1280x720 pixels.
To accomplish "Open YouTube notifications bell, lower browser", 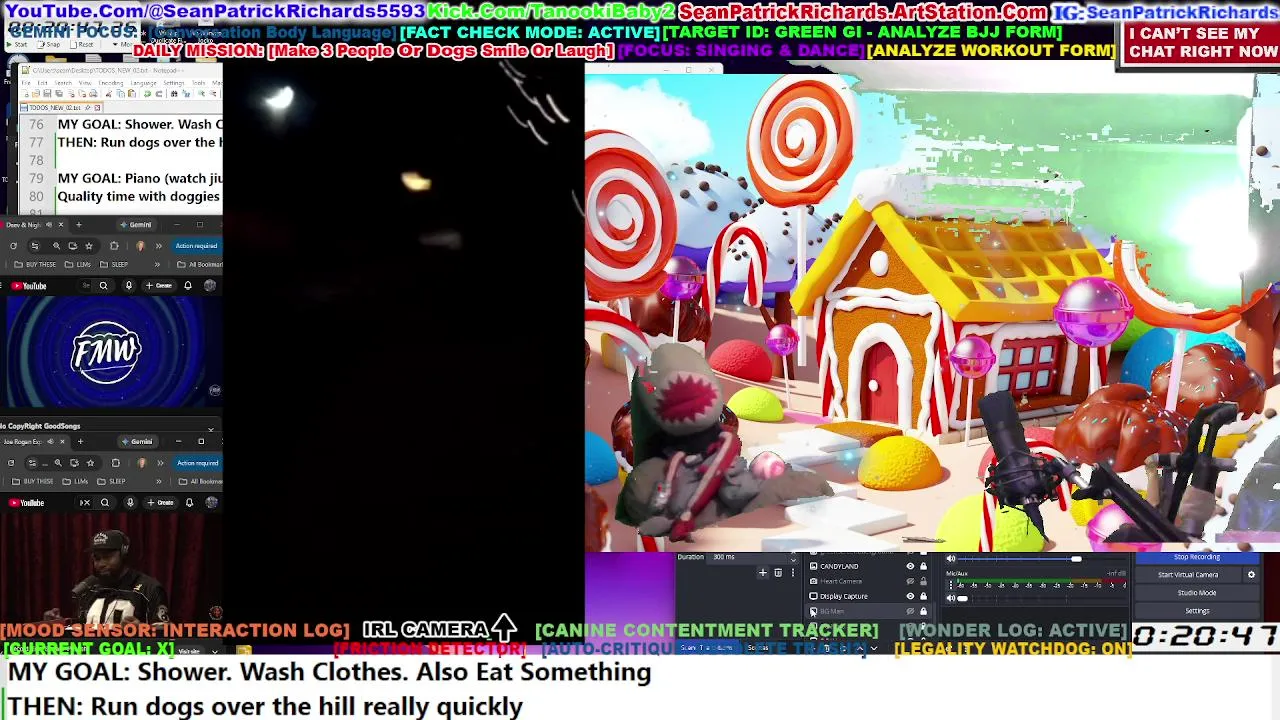I will point(189,503).
